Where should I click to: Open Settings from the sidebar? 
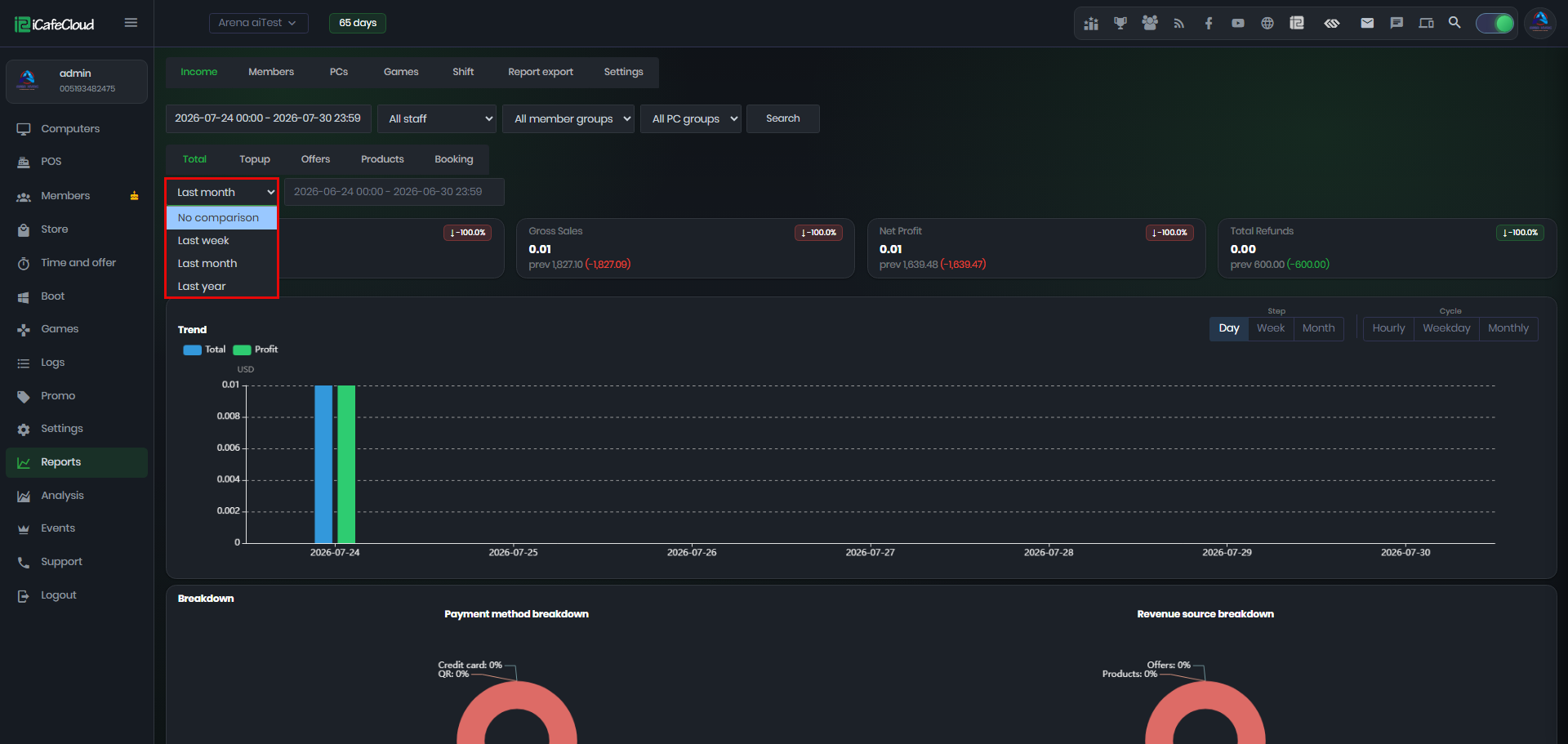pyautogui.click(x=77, y=429)
